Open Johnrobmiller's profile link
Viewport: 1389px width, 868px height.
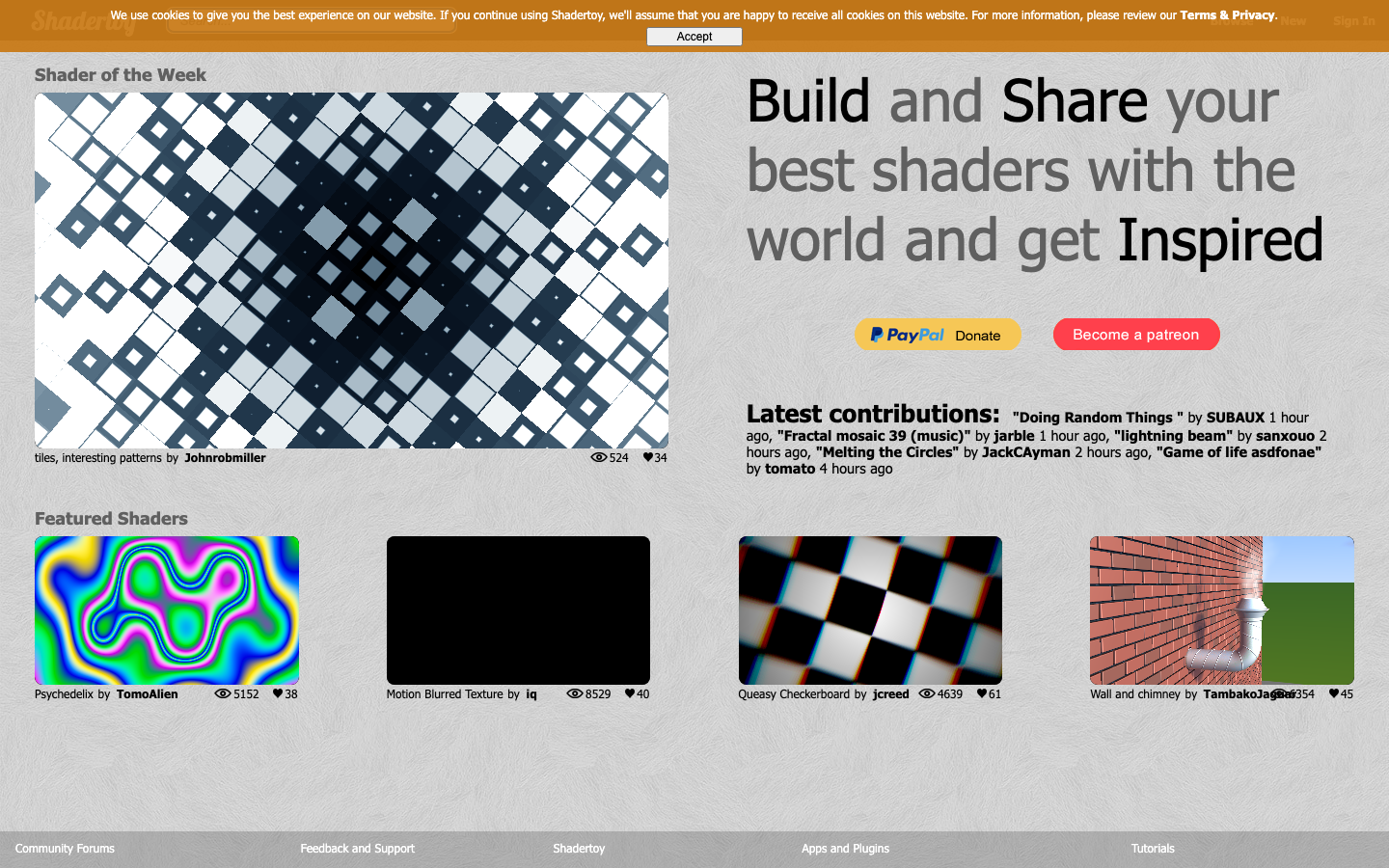225,458
